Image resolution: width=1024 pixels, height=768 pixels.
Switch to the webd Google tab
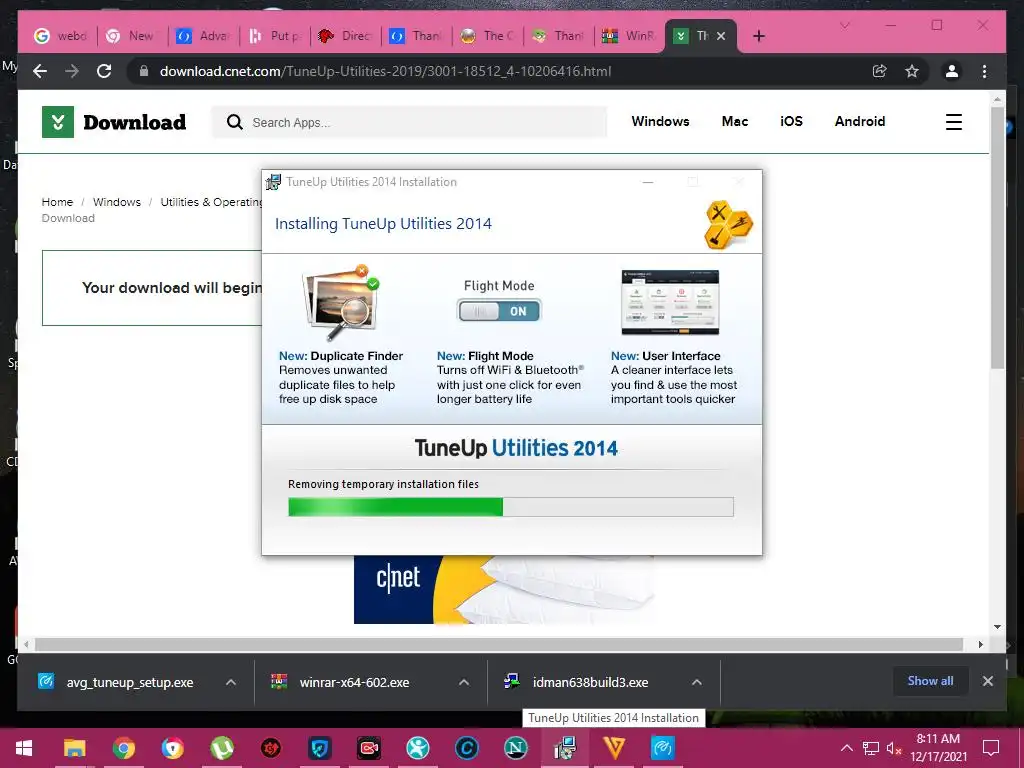pos(60,36)
